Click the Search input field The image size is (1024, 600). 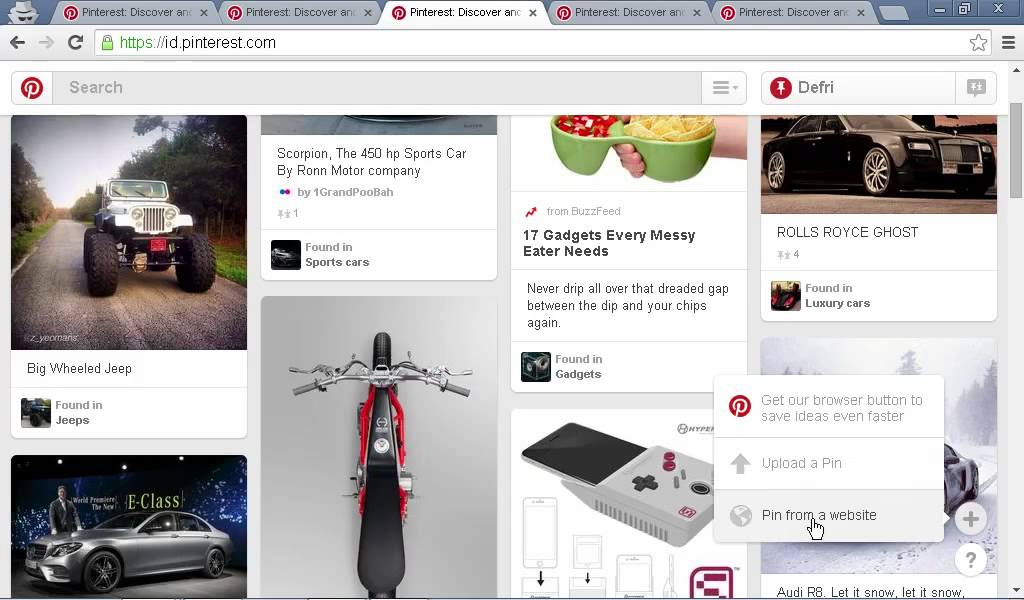click(x=376, y=87)
